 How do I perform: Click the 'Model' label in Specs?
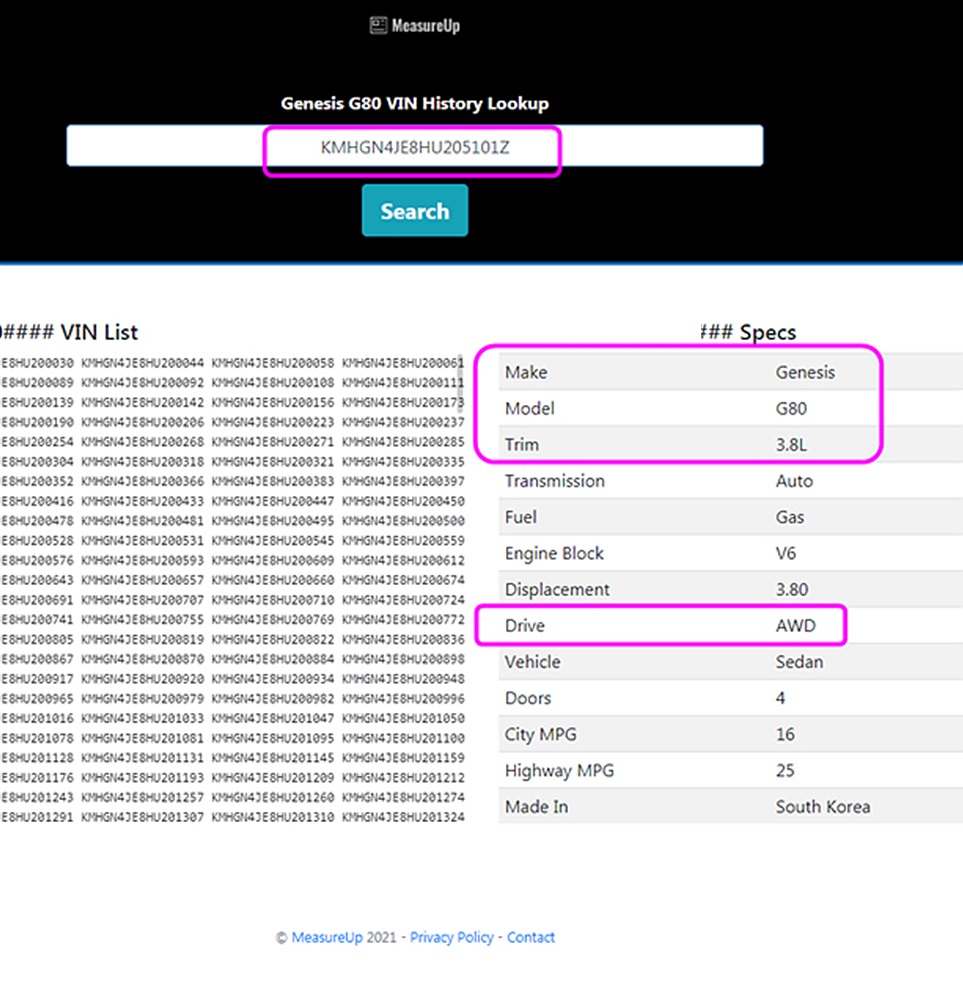tap(529, 408)
